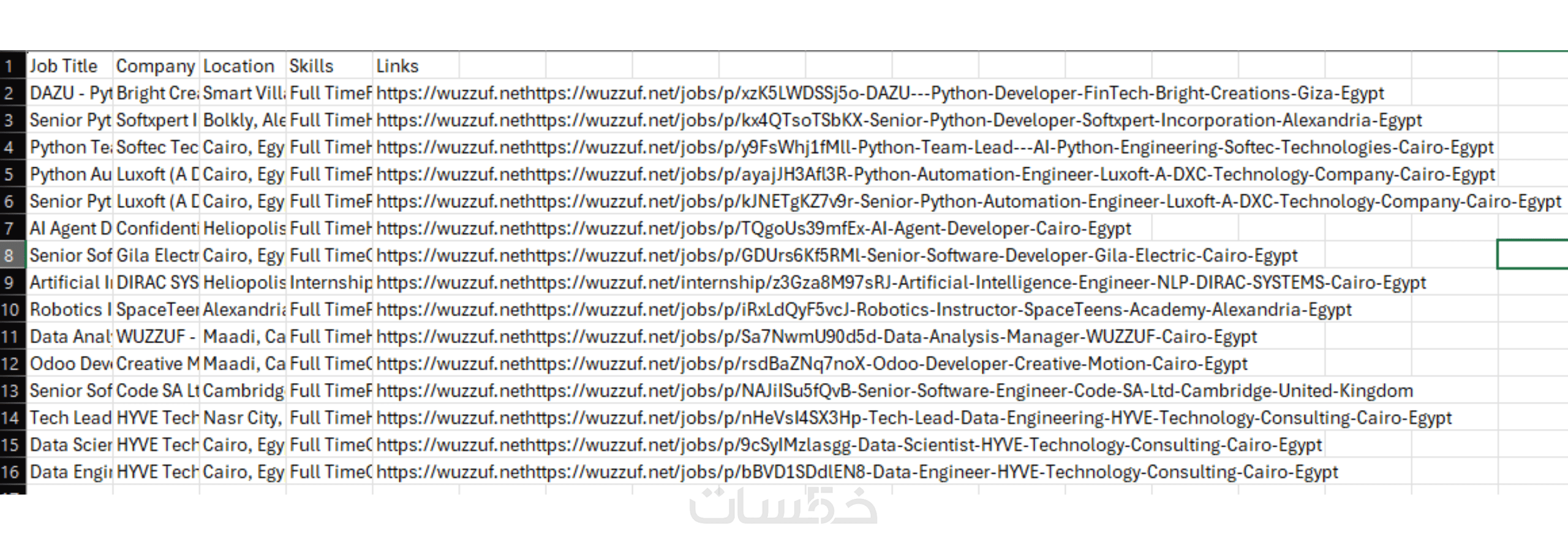This screenshot has width=1568, height=535.
Task: Open the Robotics Instructor SpaceTeens Academy link
Action: click(x=864, y=310)
